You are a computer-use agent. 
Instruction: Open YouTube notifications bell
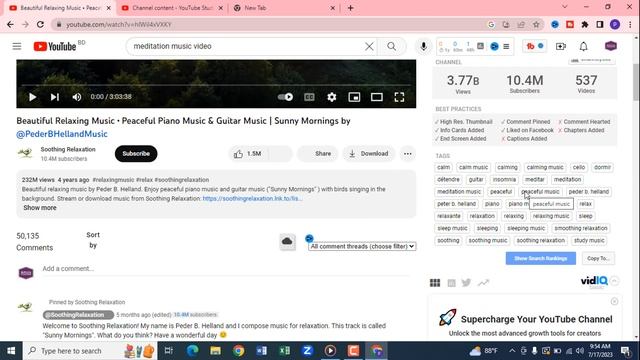[584, 46]
